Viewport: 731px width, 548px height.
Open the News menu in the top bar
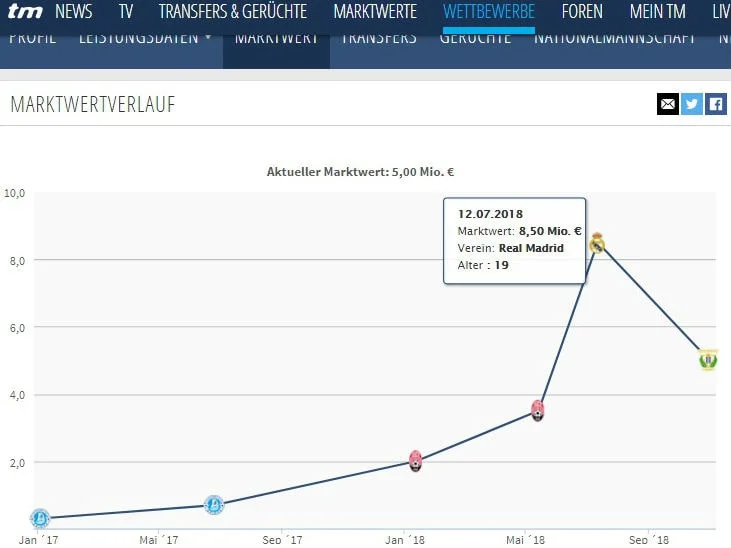[x=73, y=12]
